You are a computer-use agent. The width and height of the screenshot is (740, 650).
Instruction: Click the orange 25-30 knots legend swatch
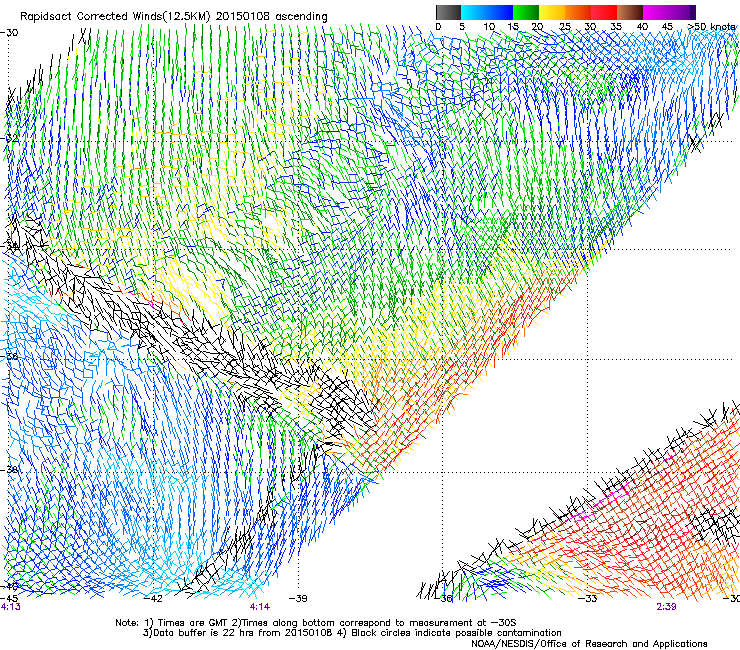pyautogui.click(x=578, y=12)
